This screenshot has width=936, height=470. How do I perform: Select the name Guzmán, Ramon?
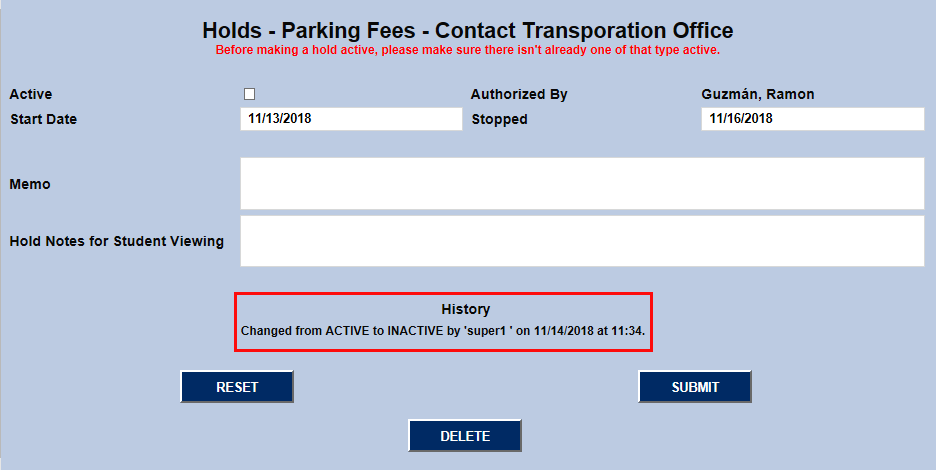point(758,94)
